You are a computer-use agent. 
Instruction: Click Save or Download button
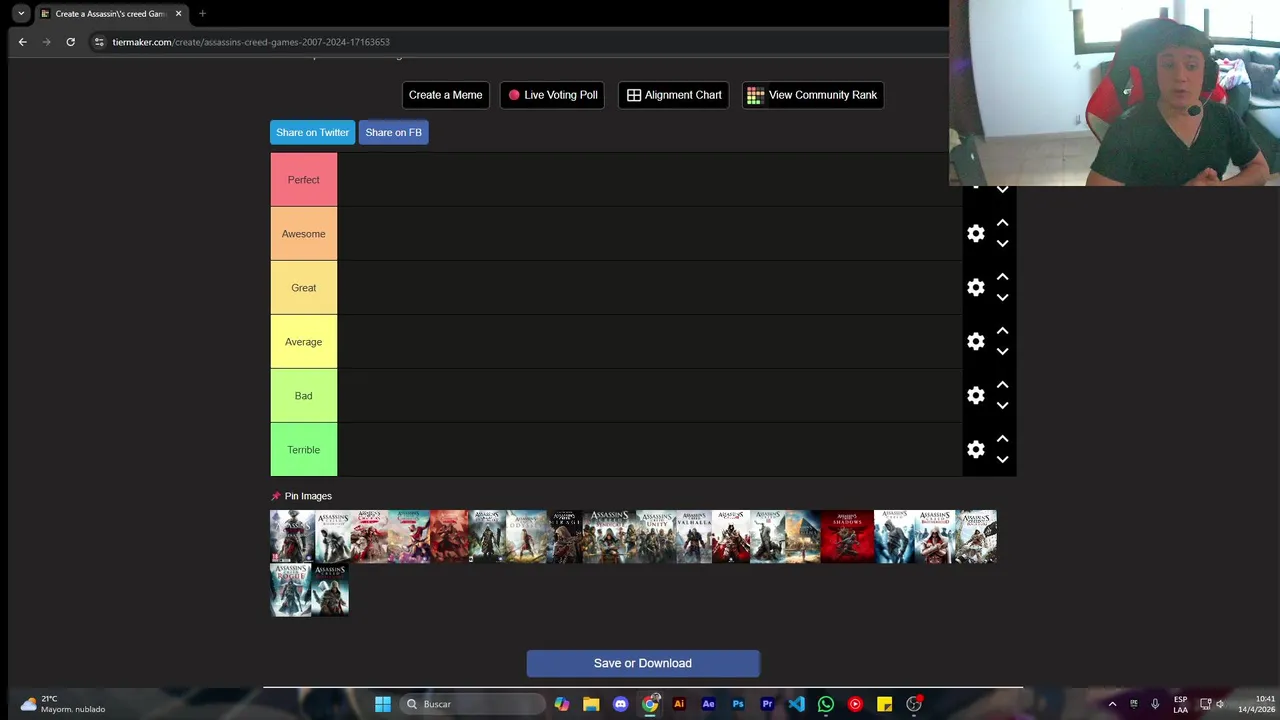tap(643, 663)
